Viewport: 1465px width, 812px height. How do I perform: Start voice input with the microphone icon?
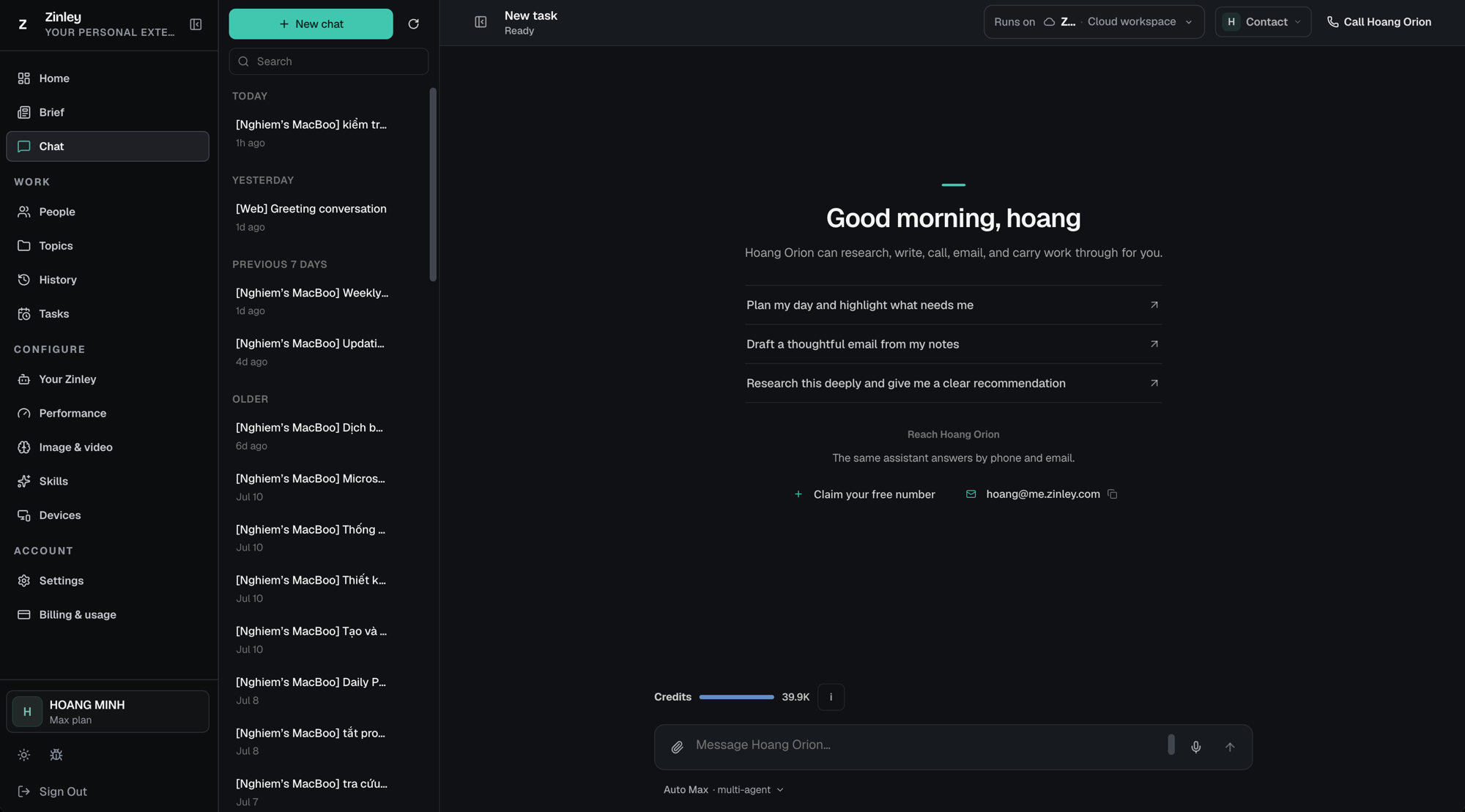(1195, 747)
